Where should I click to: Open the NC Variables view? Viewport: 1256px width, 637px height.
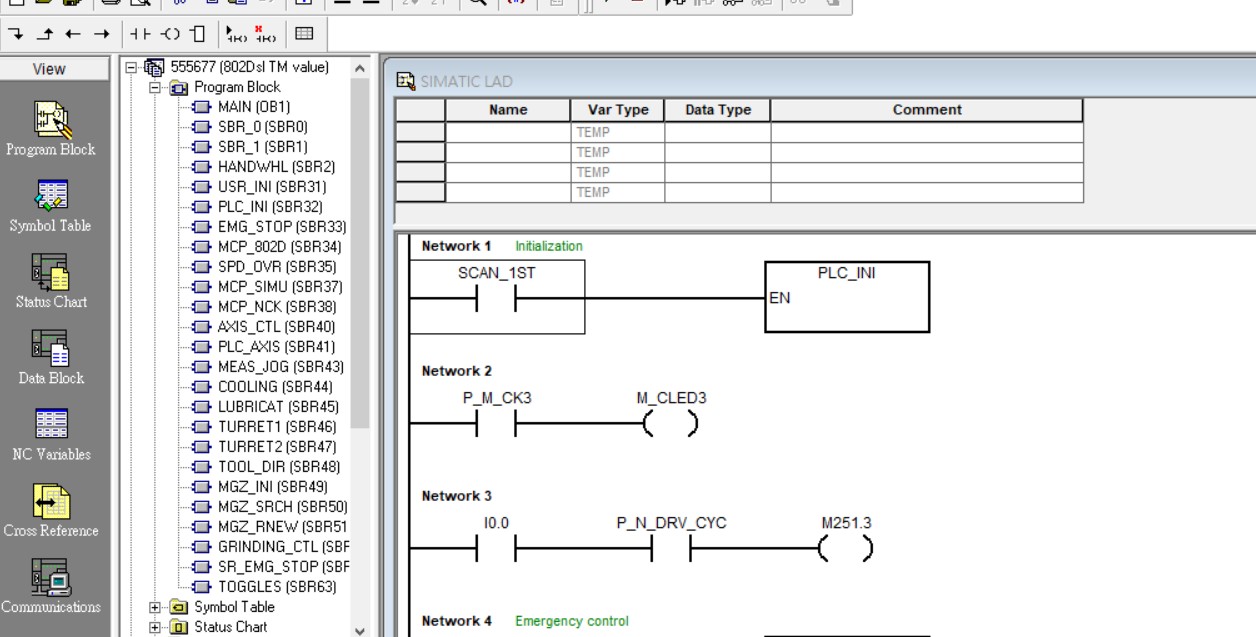point(50,425)
